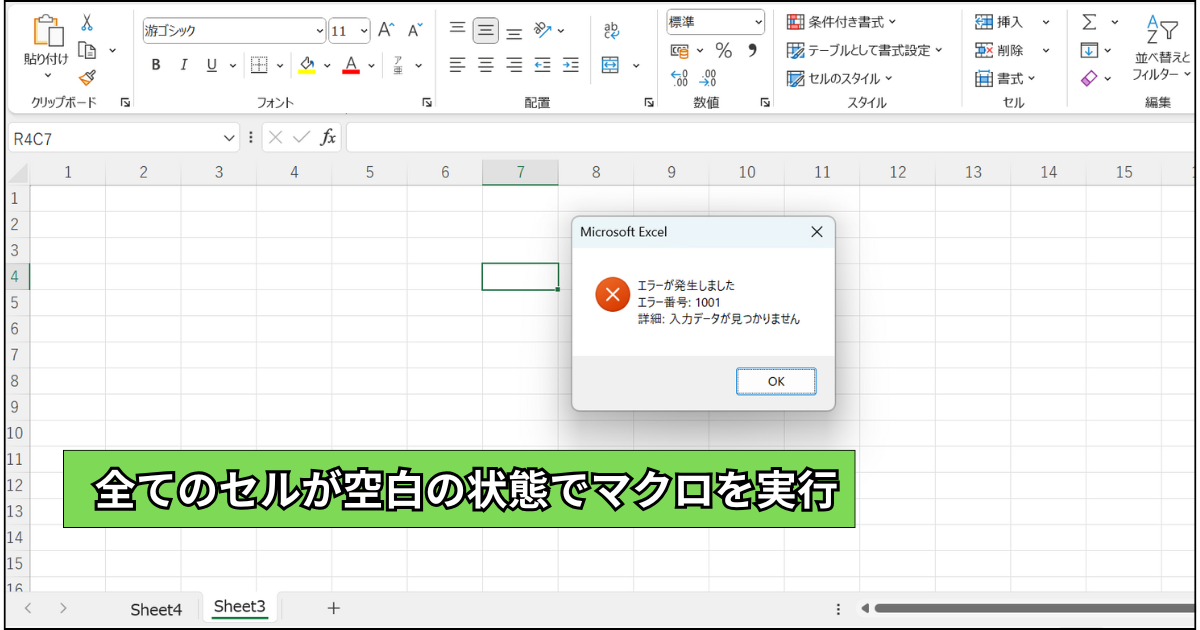Expand the Paste options arrow
Screen dimensions: 1200x630
pos(46,76)
